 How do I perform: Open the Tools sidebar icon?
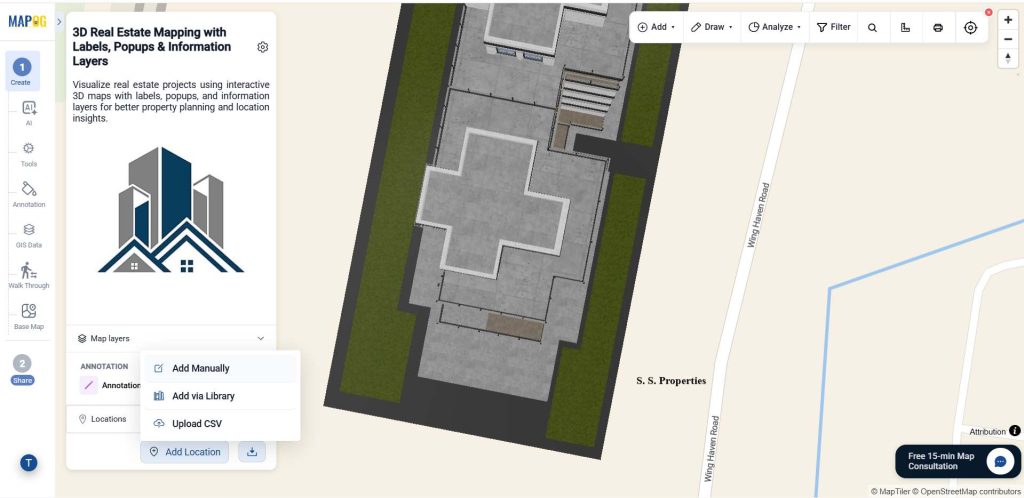[29, 154]
